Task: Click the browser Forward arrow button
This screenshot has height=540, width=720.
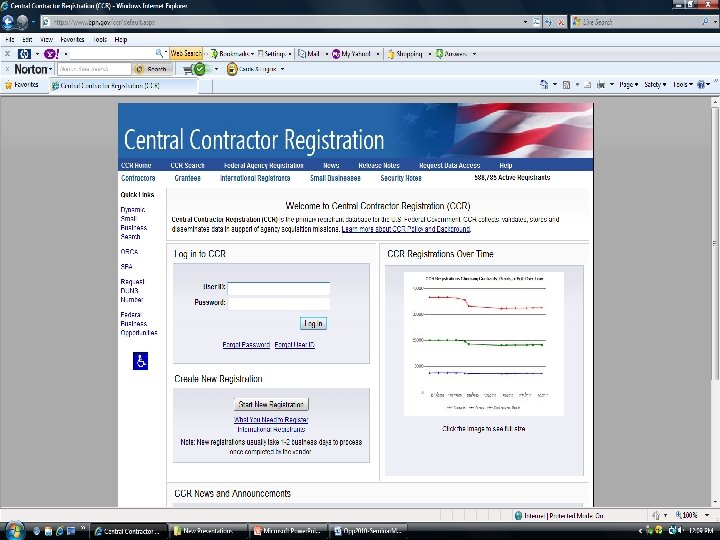Action: tap(22, 22)
